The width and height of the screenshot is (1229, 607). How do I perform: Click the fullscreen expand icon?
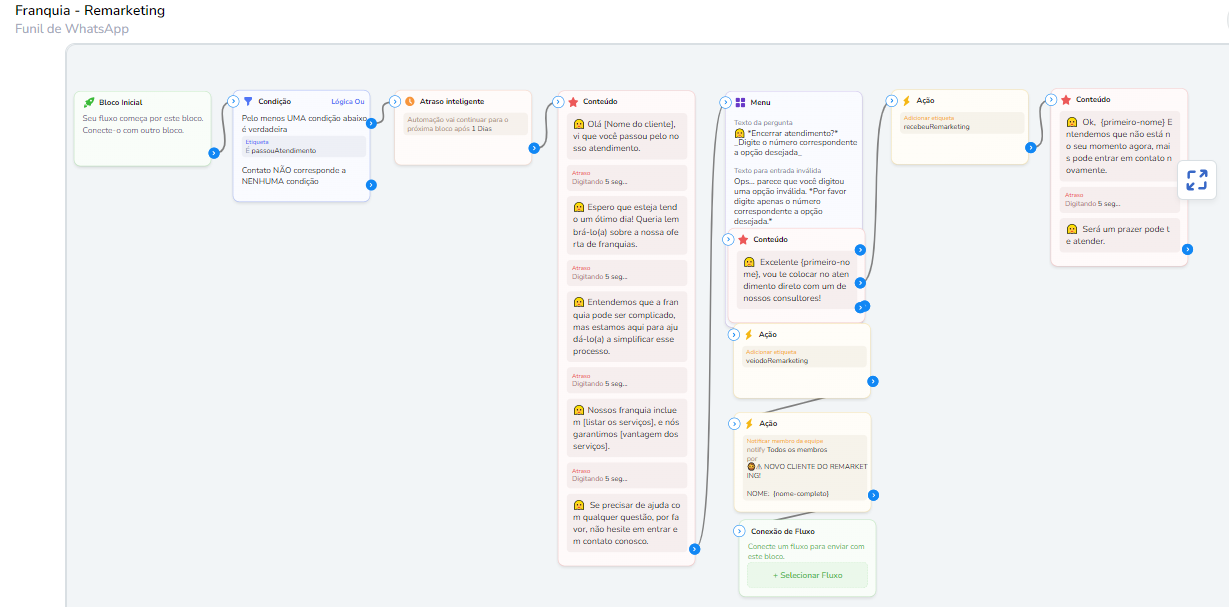(x=1196, y=180)
